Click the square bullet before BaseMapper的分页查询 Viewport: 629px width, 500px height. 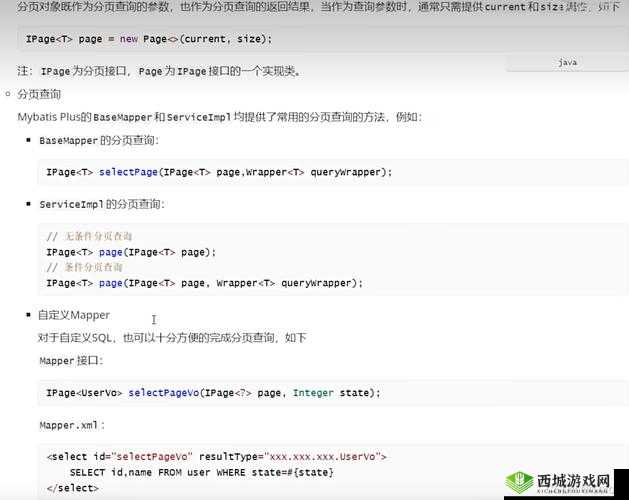pos(28,140)
